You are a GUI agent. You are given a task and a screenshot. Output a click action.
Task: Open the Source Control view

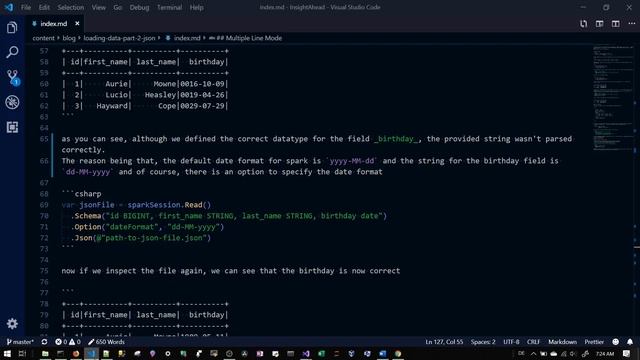pyautogui.click(x=12, y=77)
